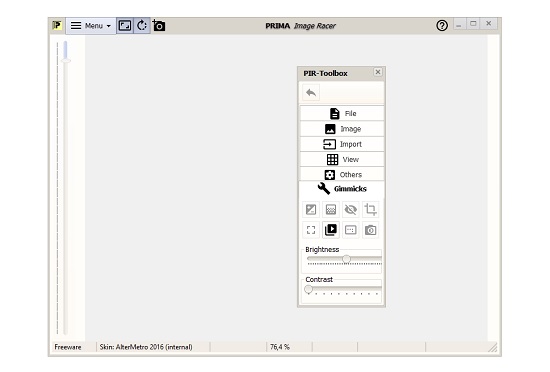Click the skin name in status bar

[x=146, y=347]
